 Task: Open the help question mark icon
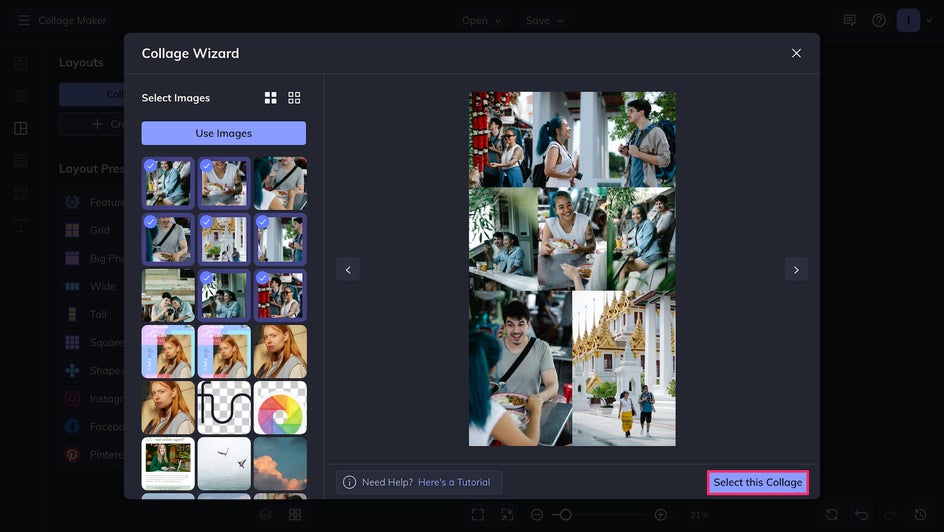(879, 20)
